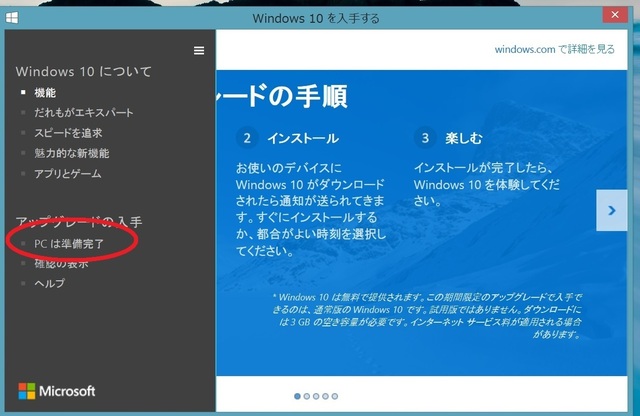The width and height of the screenshot is (640, 416).
Task: Go to second page indicator dot
Action: tap(307, 396)
